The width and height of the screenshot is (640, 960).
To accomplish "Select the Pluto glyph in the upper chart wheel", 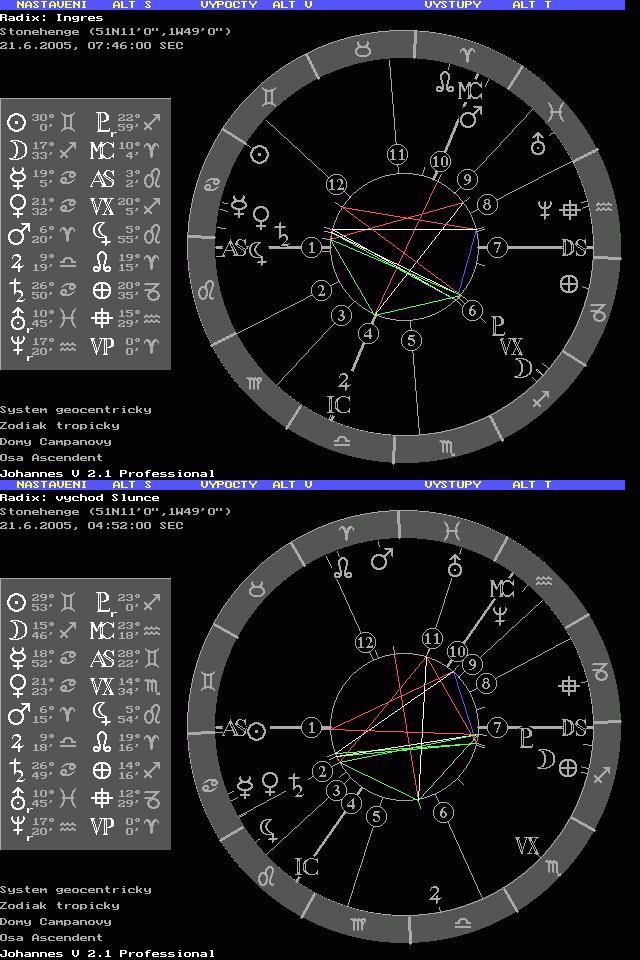I will (498, 325).
